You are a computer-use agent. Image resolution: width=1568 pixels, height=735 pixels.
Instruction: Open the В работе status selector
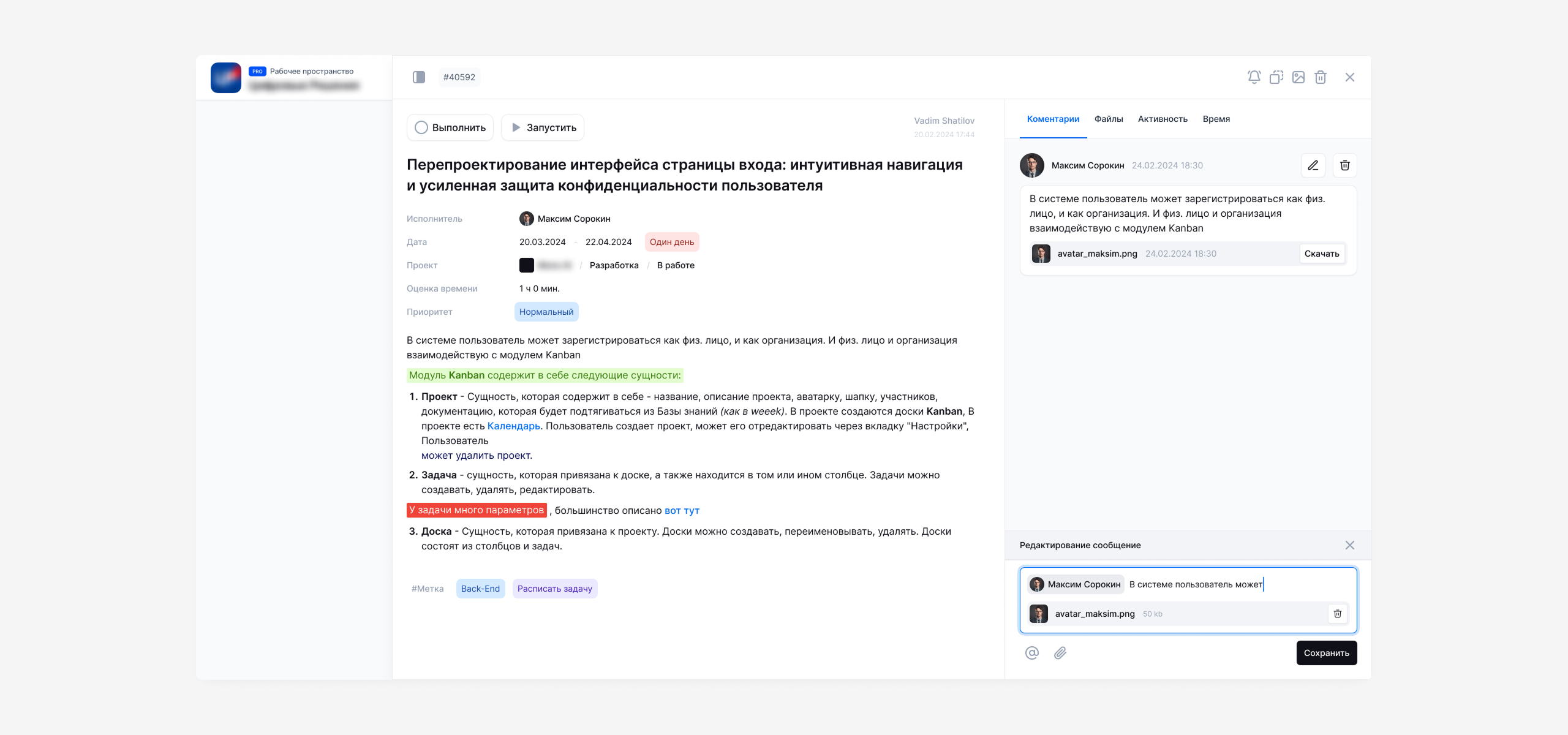[x=676, y=265]
